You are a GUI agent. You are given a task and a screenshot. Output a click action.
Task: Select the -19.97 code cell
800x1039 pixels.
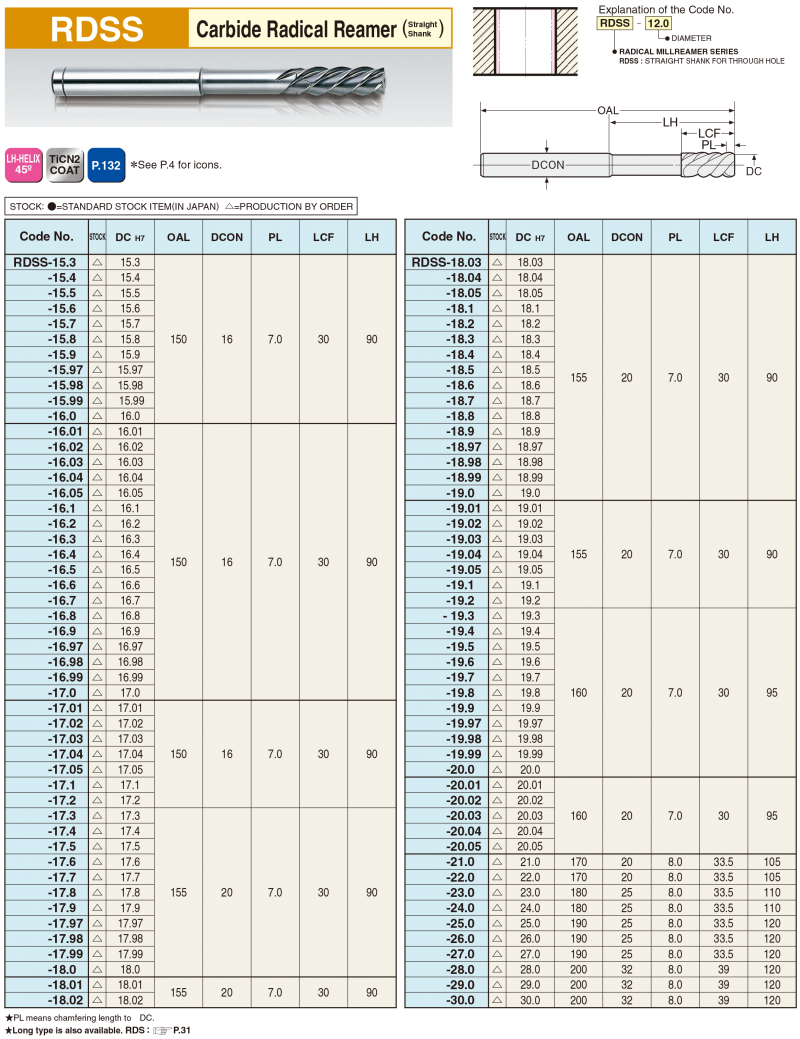(447, 724)
